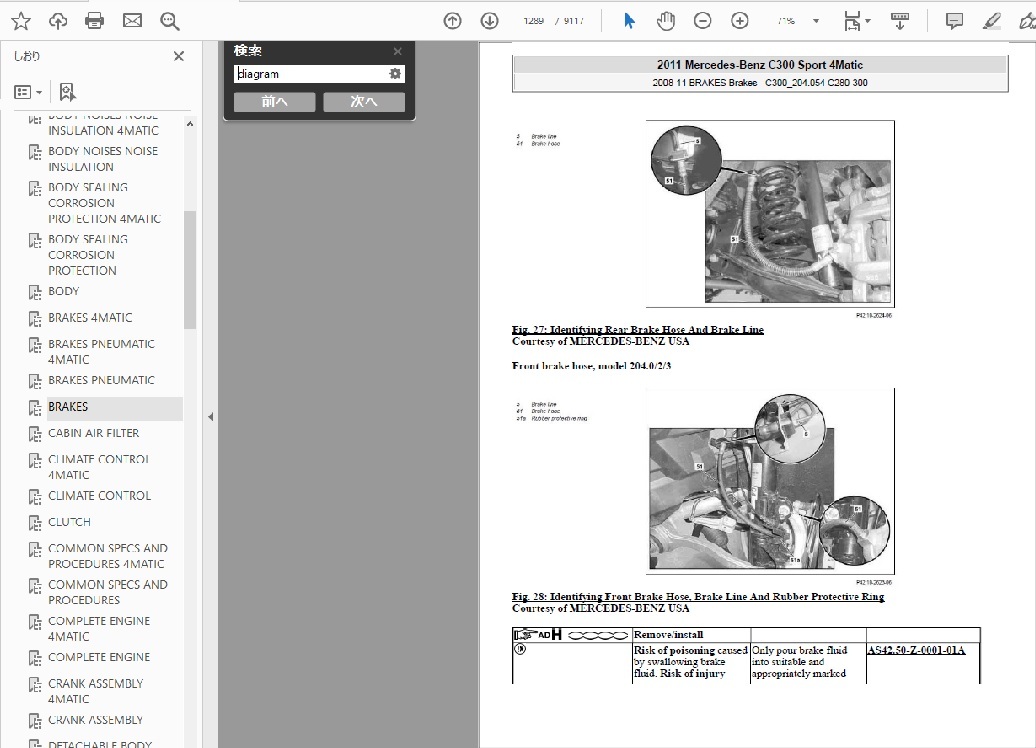
Task: Zoom out with the minus icon
Action: click(702, 21)
